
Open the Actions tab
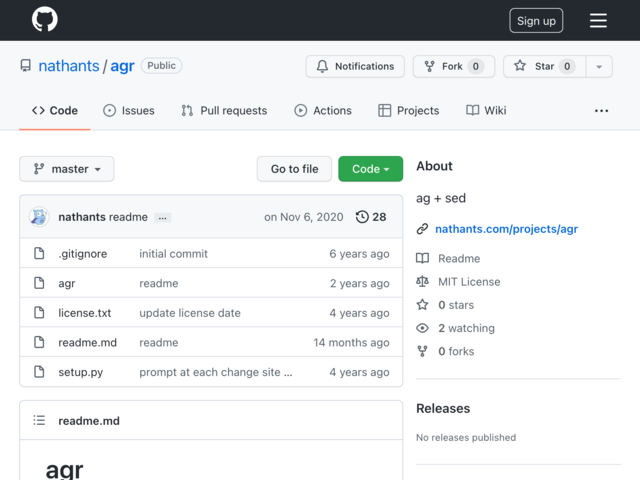(x=323, y=111)
